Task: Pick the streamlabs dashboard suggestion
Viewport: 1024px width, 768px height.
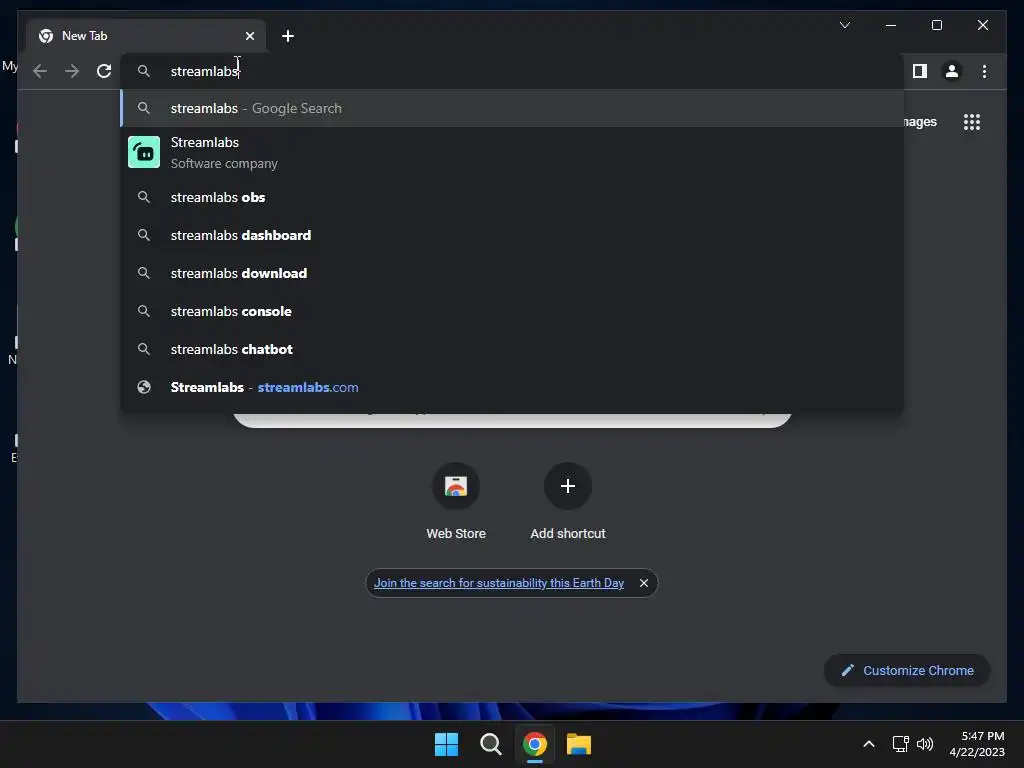Action: [512, 235]
